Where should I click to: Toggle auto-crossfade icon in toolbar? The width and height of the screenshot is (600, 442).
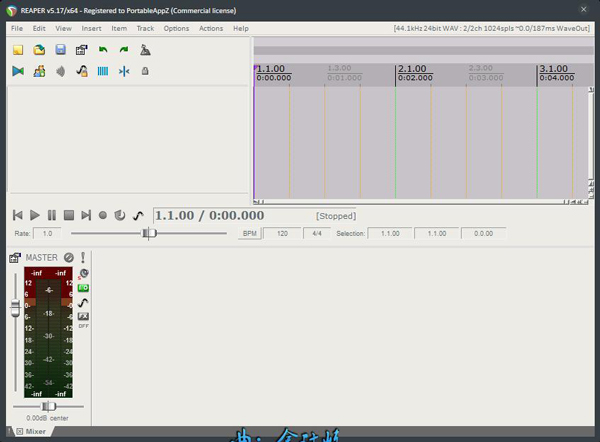click(18, 71)
